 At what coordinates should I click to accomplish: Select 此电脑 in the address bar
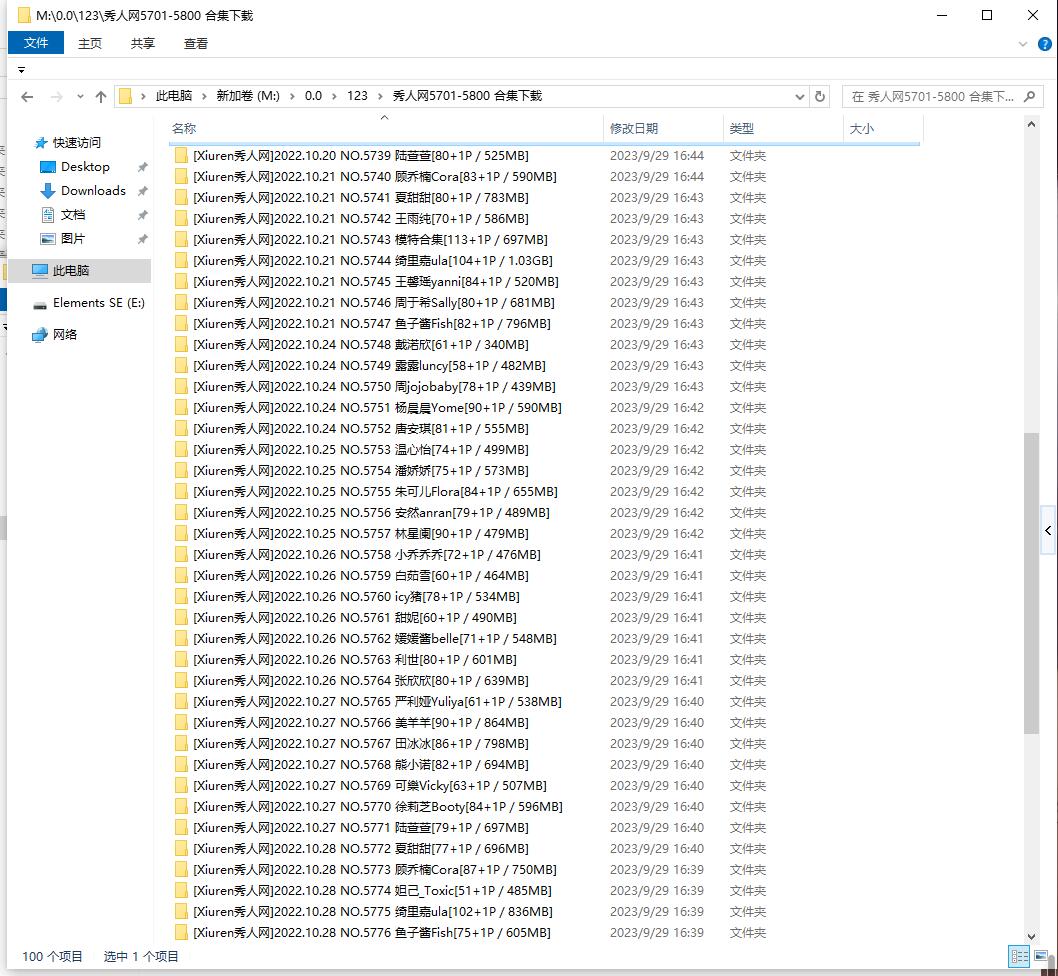(x=173, y=96)
